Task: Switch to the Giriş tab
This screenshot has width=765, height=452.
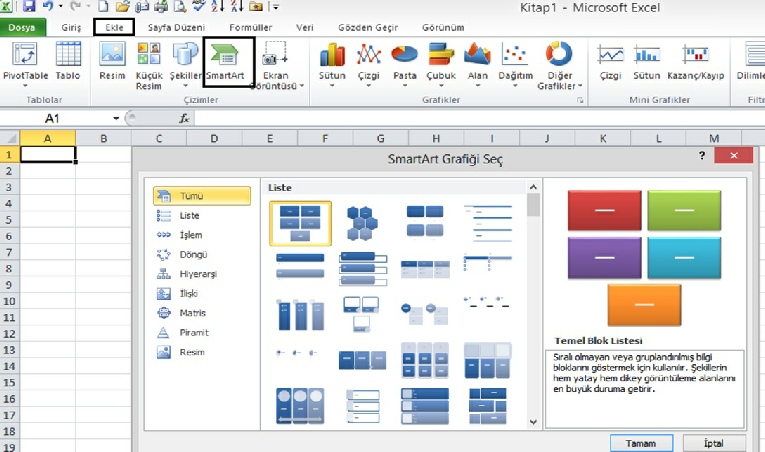Action: pos(71,27)
